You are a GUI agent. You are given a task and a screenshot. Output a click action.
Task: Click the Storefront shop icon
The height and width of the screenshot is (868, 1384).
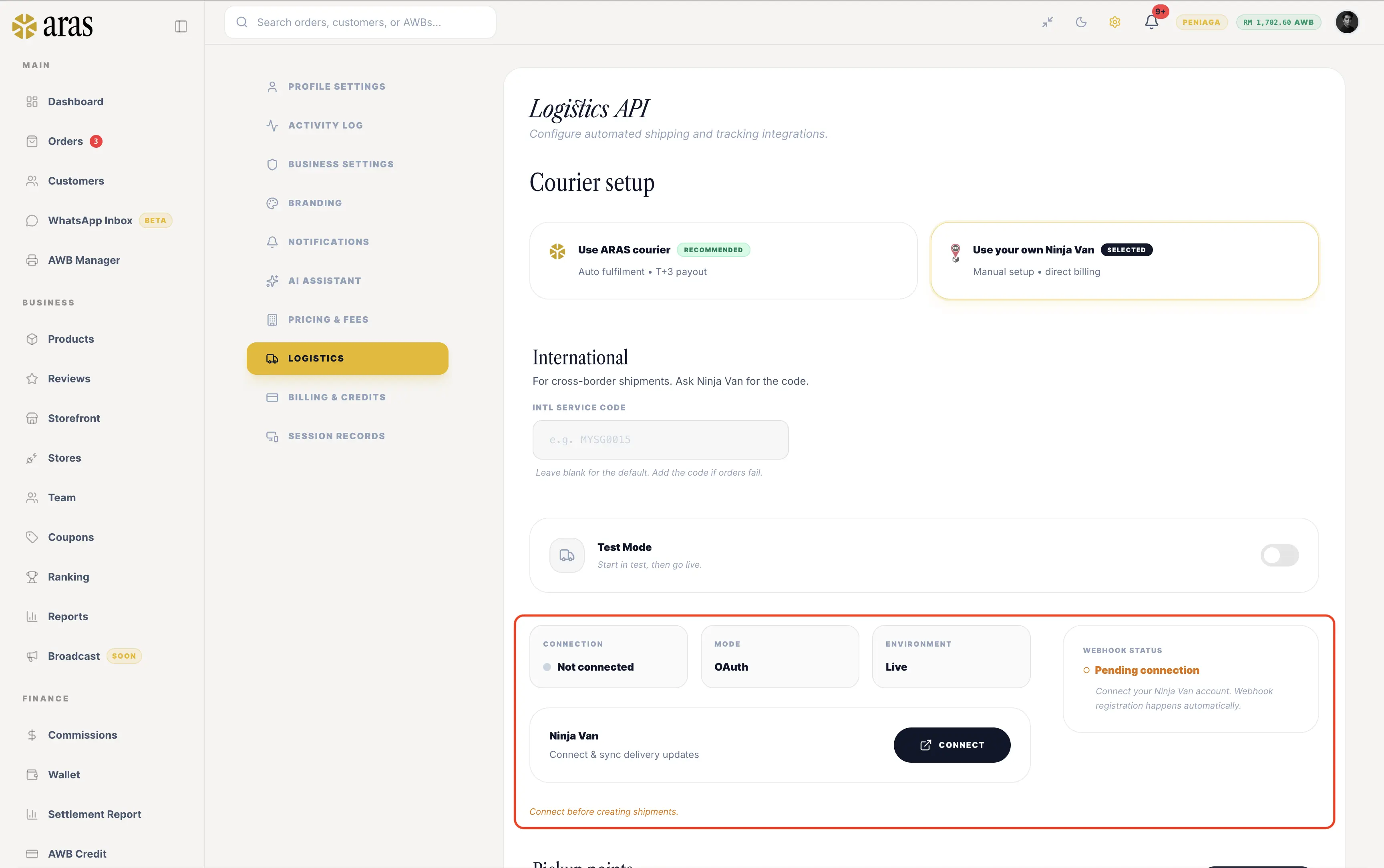pos(32,418)
